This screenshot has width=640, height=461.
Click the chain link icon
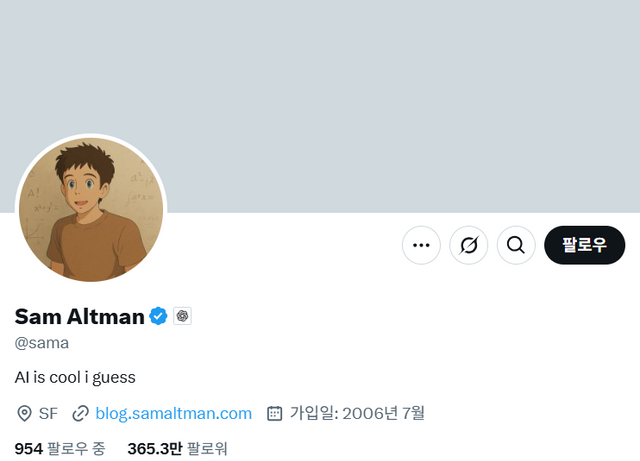tap(81, 413)
